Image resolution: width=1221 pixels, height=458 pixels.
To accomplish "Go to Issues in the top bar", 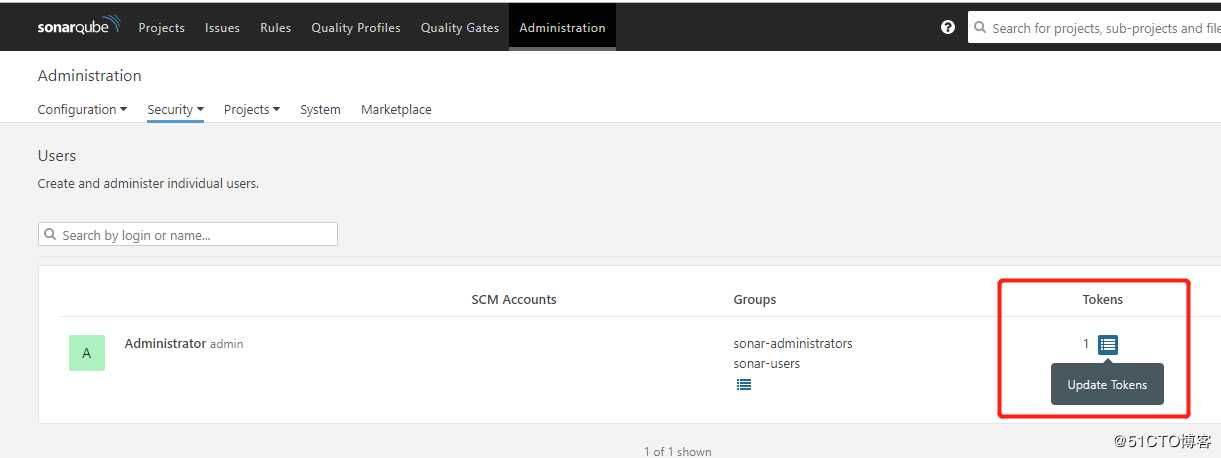I will [x=222, y=28].
